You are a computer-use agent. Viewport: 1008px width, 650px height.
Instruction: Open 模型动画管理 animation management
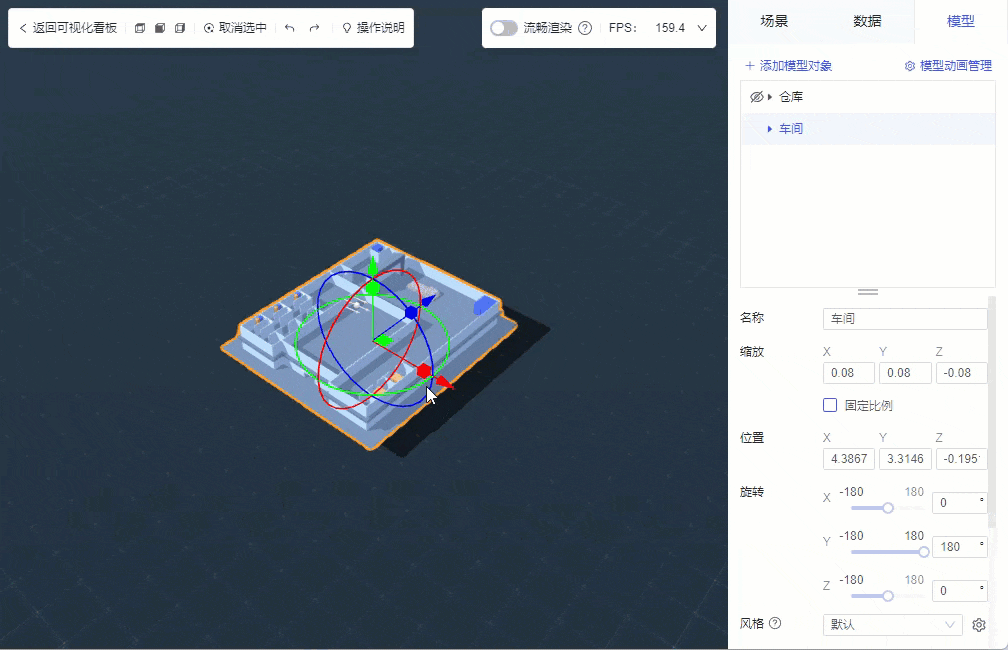(948, 66)
